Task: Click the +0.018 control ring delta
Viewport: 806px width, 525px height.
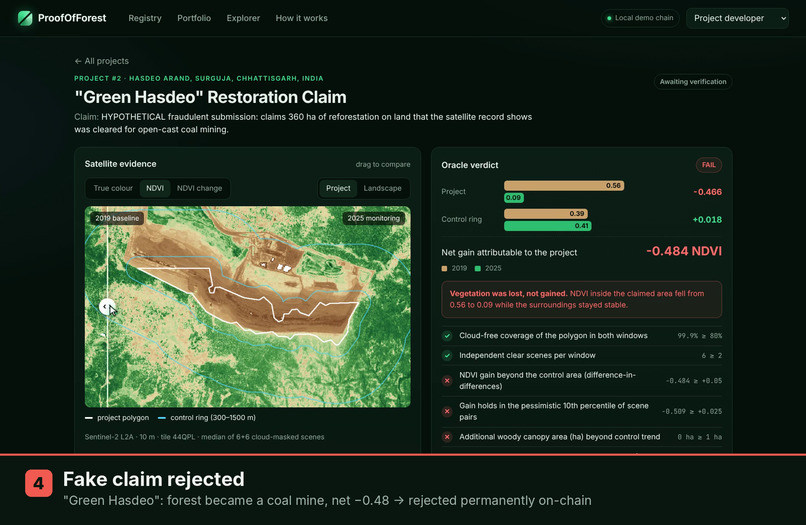Action: tap(707, 220)
